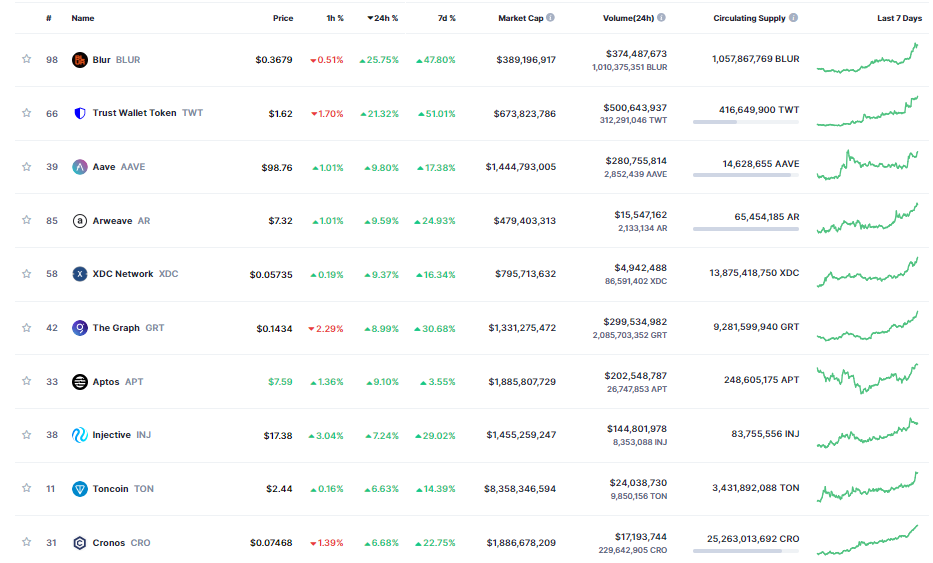The width and height of the screenshot is (933, 563).
Task: Click the Injective coin logo
Action: [x=80, y=435]
